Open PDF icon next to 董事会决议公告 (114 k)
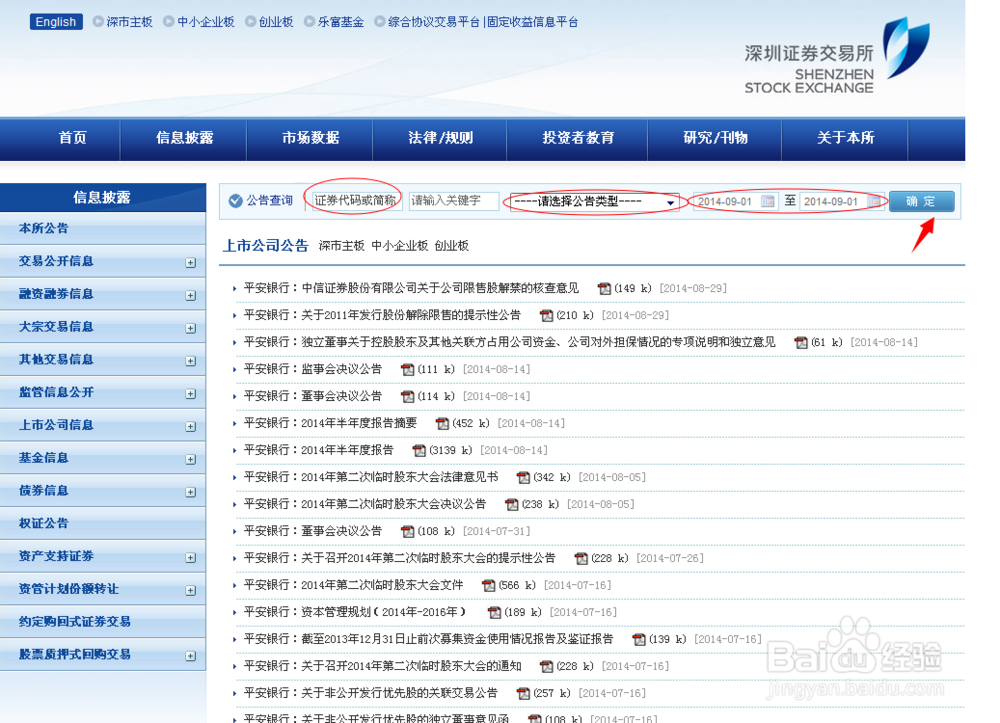The image size is (1000, 723). click(408, 397)
